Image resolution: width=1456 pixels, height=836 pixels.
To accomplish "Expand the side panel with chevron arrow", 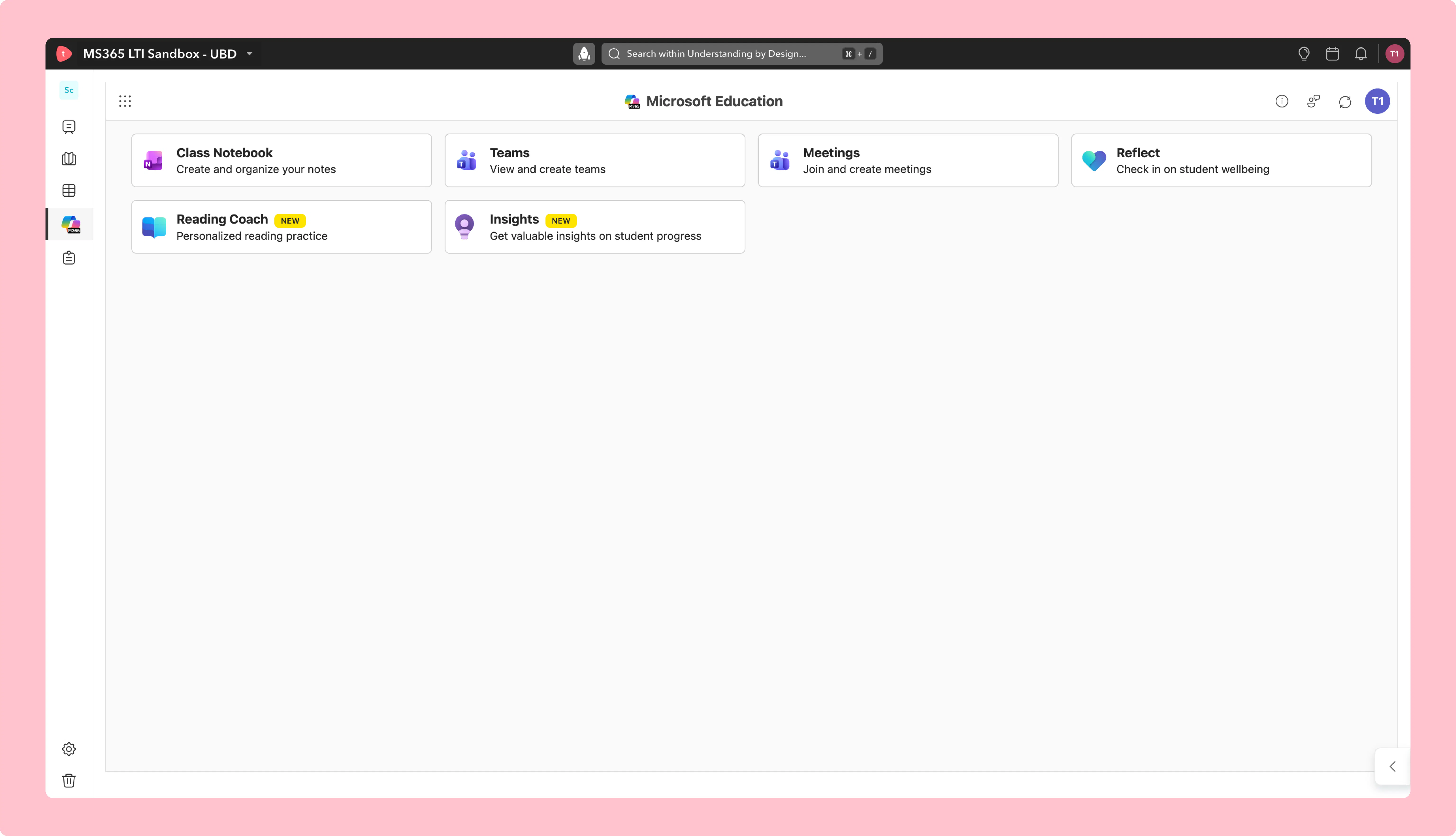I will click(x=1392, y=767).
